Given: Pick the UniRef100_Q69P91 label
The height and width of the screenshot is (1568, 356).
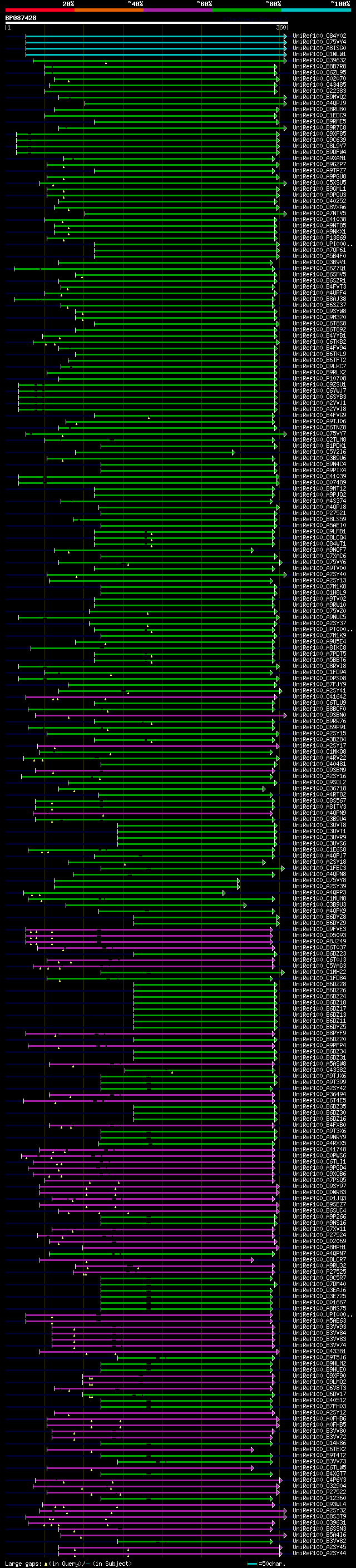Looking at the screenshot, I should [319, 727].
